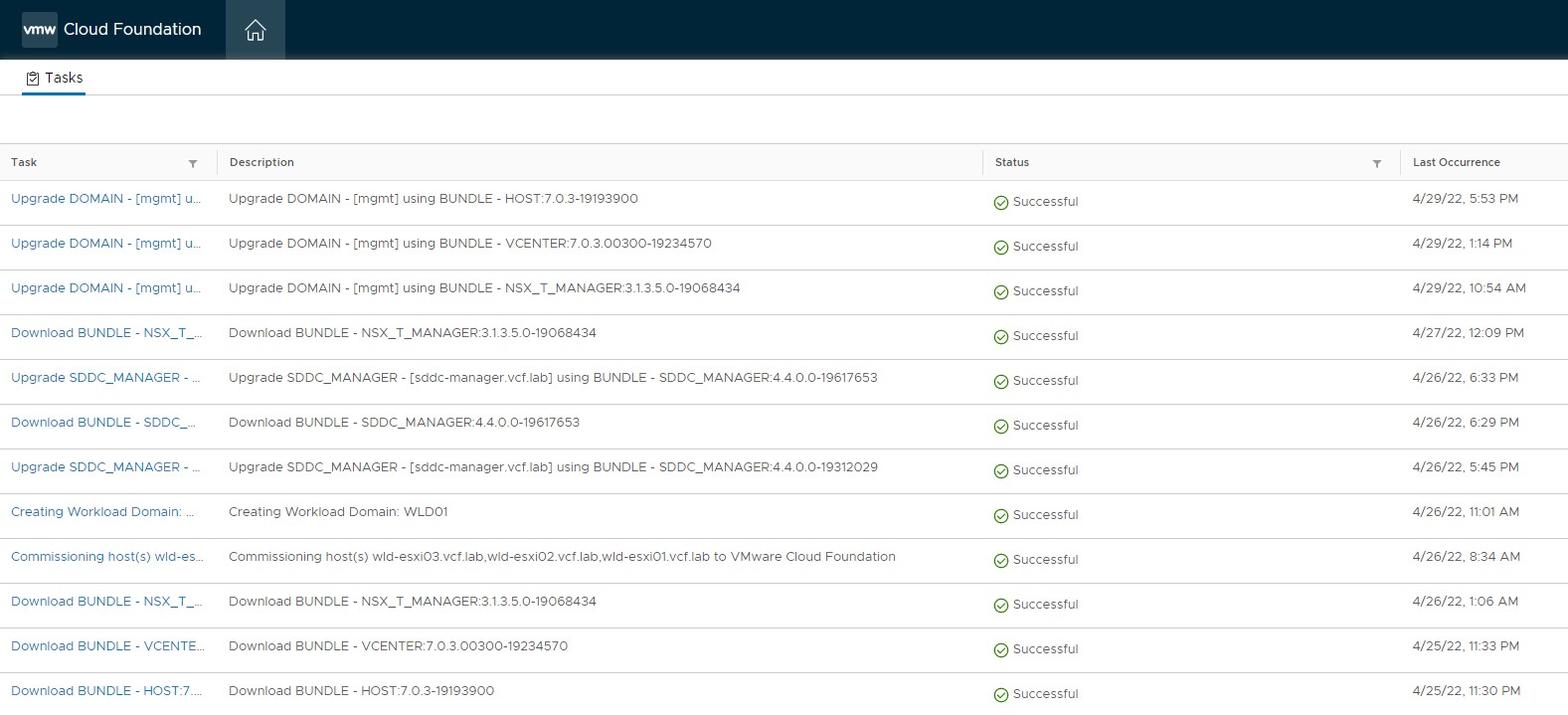
Task: Open the Commissioning host(s) wld-es... task link
Action: (106, 557)
